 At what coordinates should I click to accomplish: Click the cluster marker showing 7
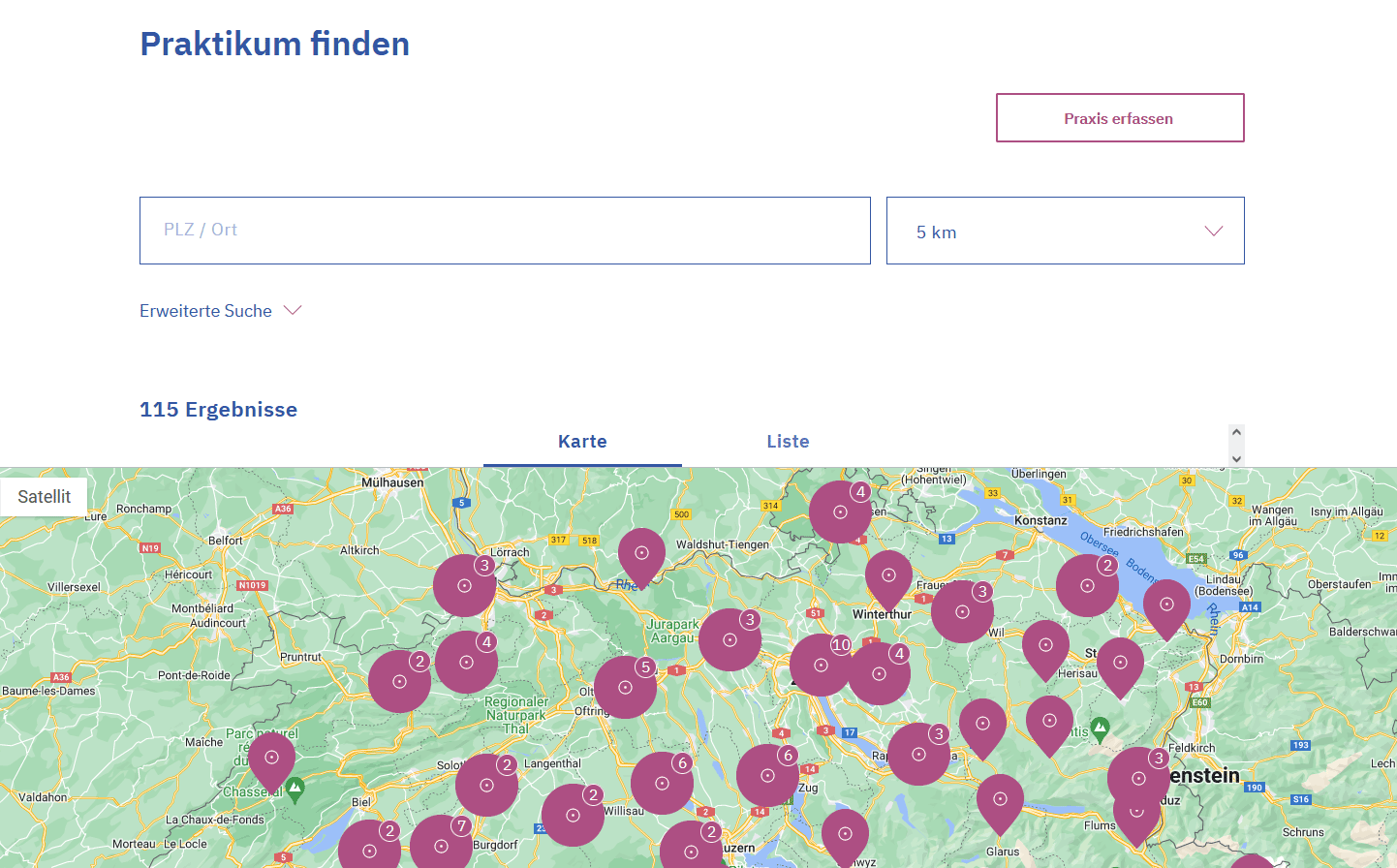click(441, 845)
